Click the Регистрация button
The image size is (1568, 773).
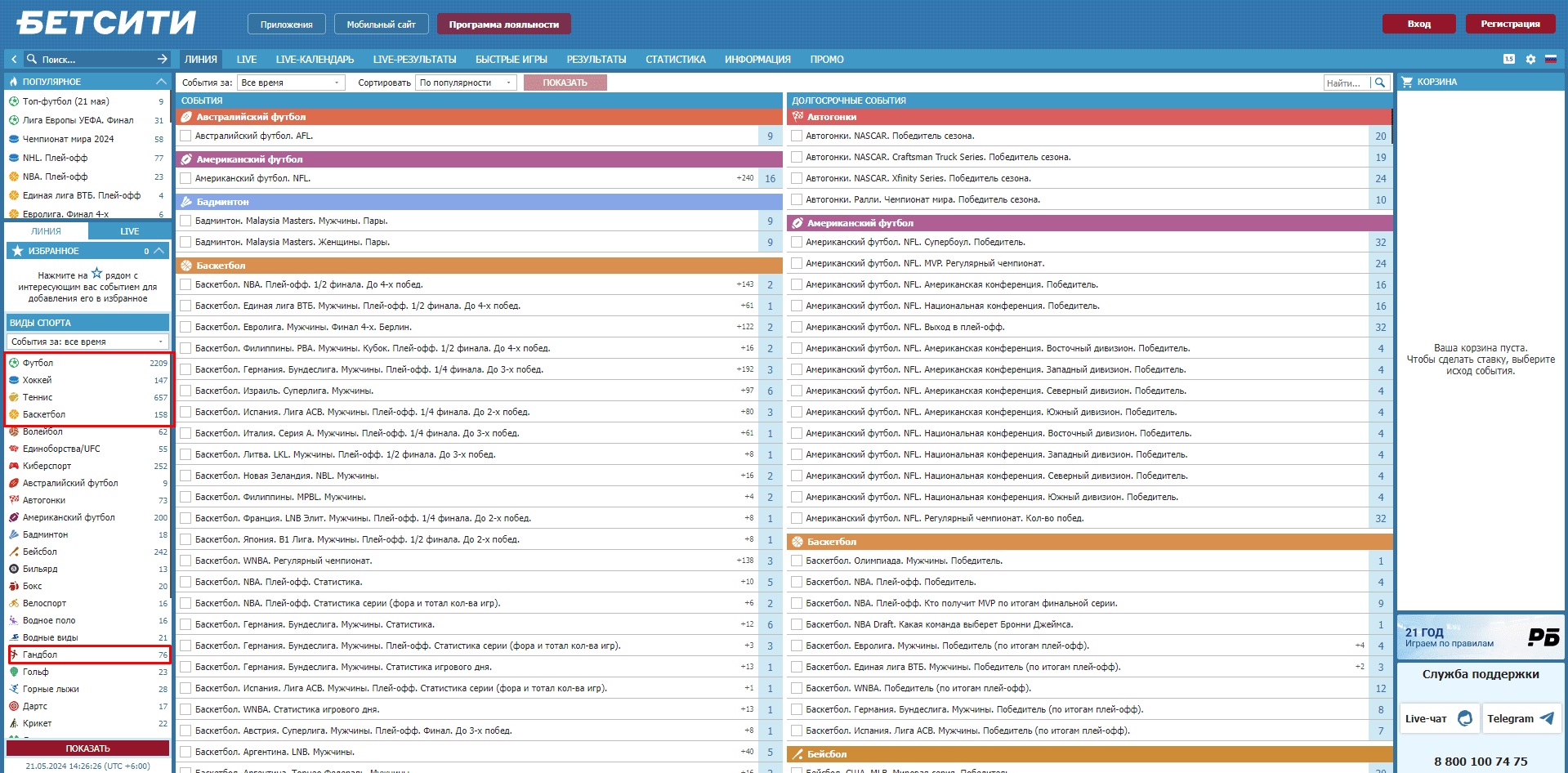pyautogui.click(x=1510, y=24)
